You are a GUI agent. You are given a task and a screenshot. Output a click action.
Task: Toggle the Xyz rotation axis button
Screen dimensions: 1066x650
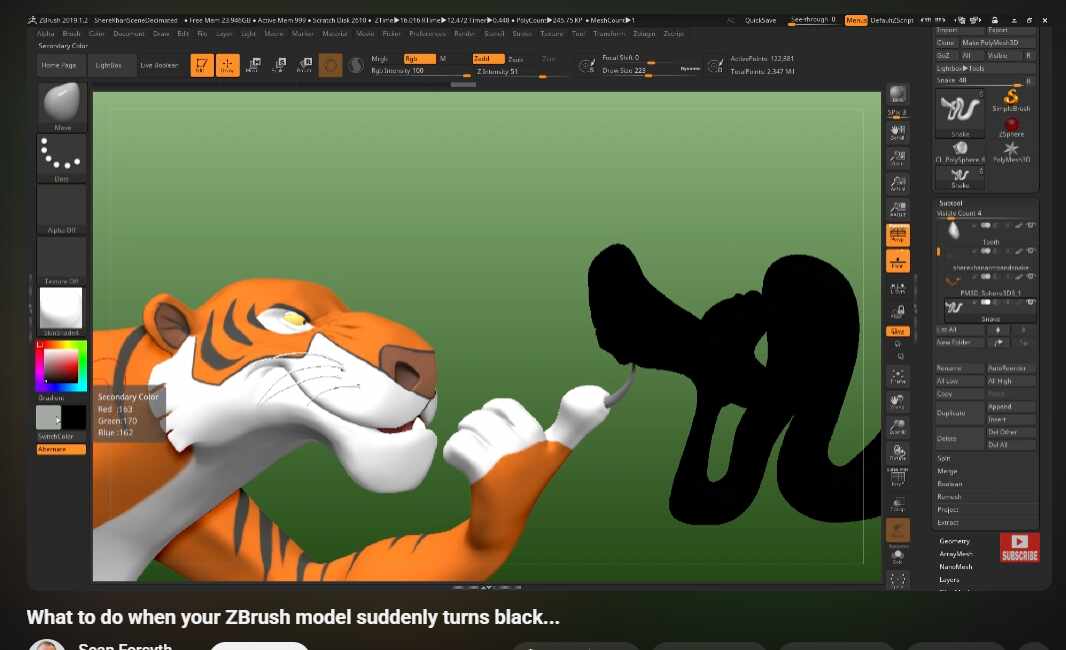[897, 331]
